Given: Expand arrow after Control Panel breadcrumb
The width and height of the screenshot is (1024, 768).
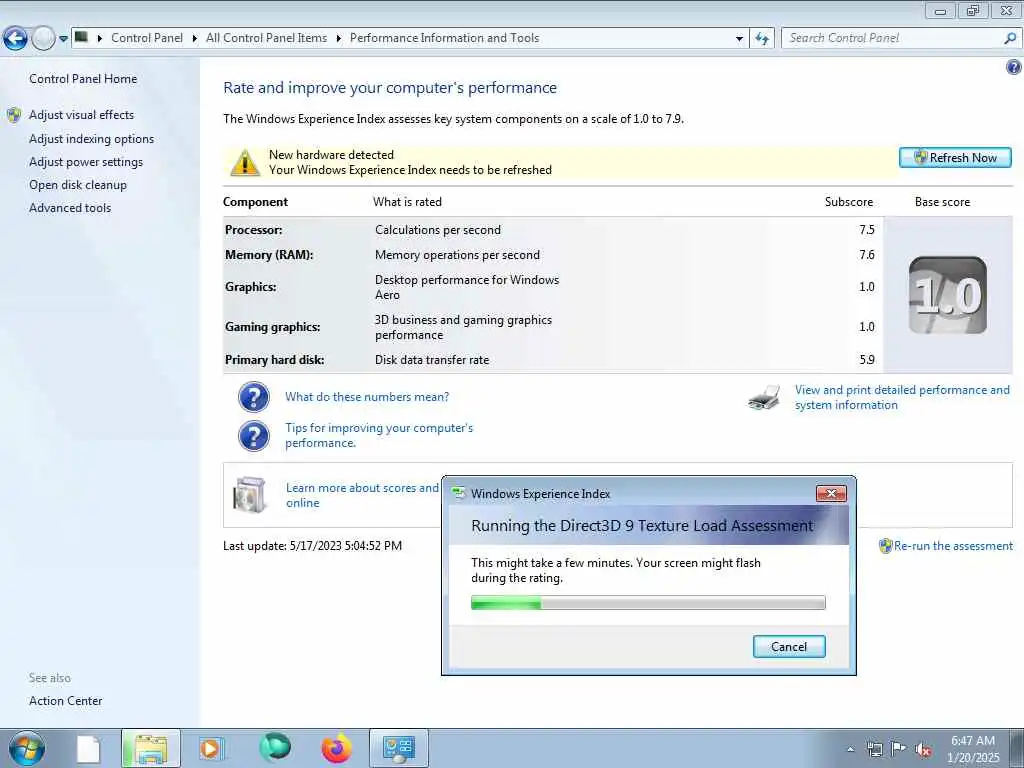Looking at the screenshot, I should pos(195,39).
